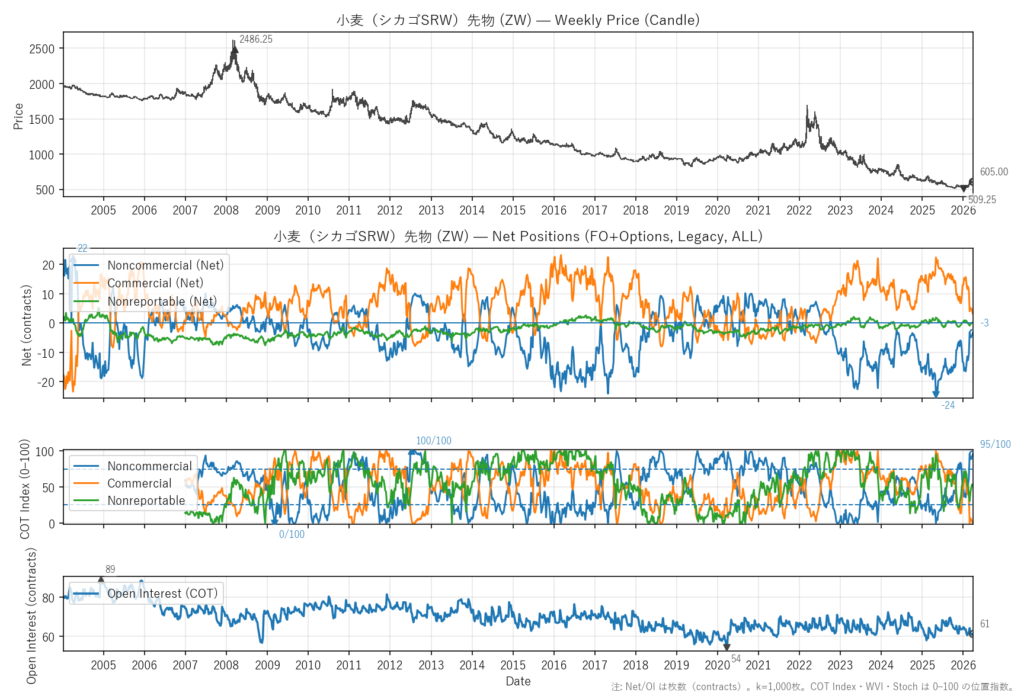Click the 2486.25 peak price annotation
This screenshot has height=699, width=1024.
click(255, 39)
